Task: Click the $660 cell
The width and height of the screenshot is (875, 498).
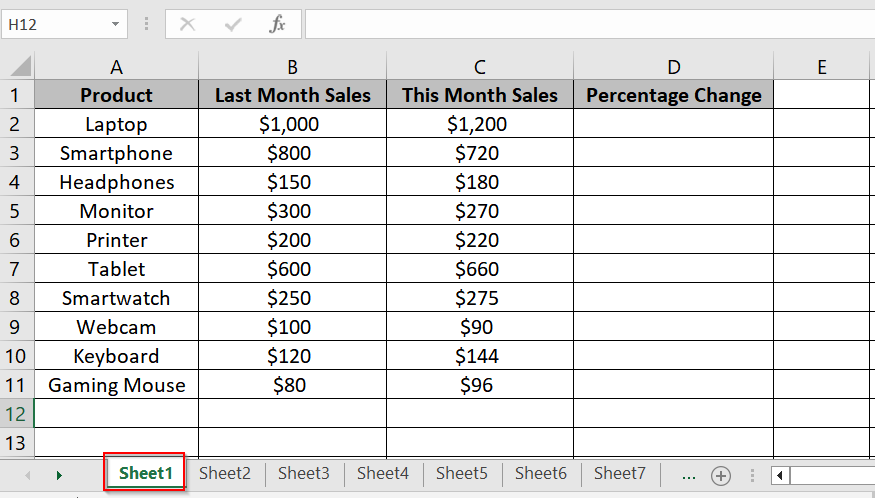Action: (480, 269)
